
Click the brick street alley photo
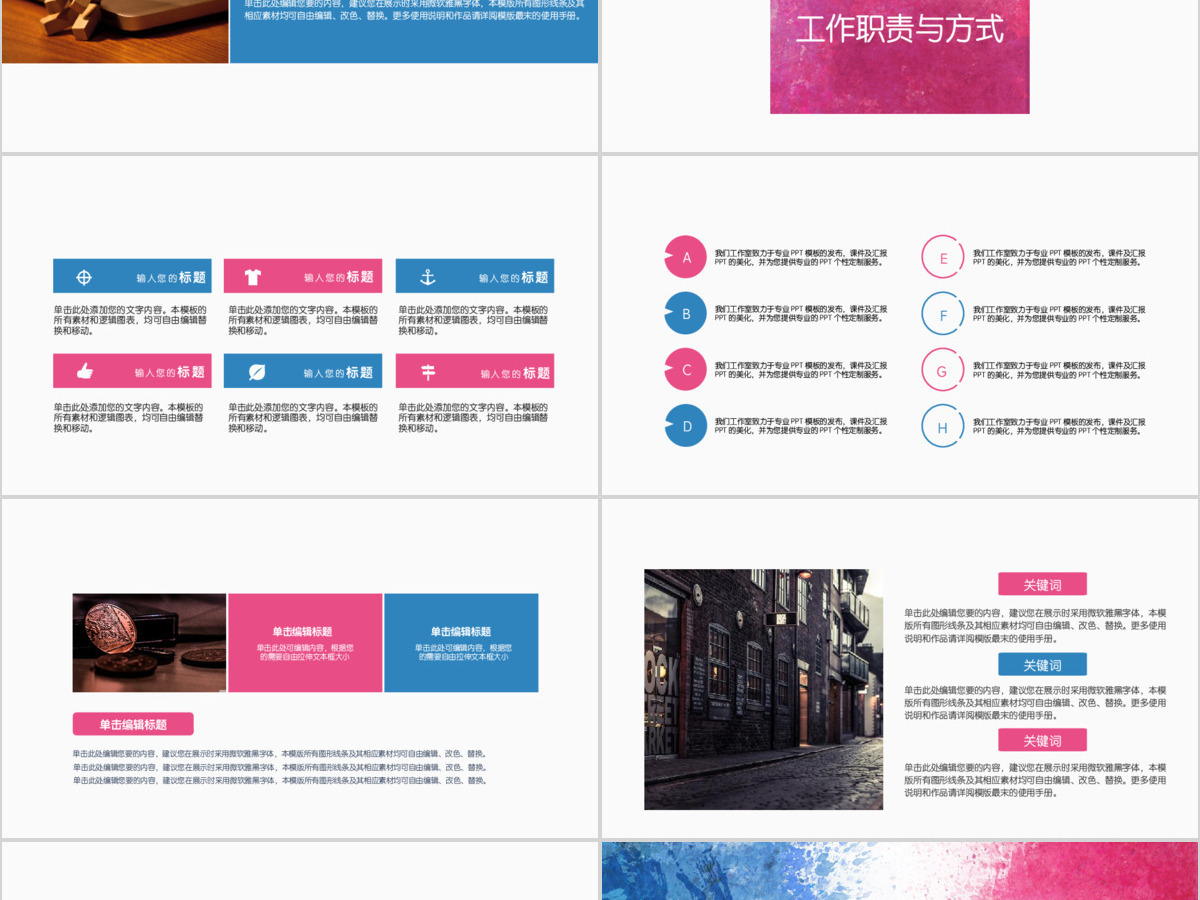(x=764, y=689)
